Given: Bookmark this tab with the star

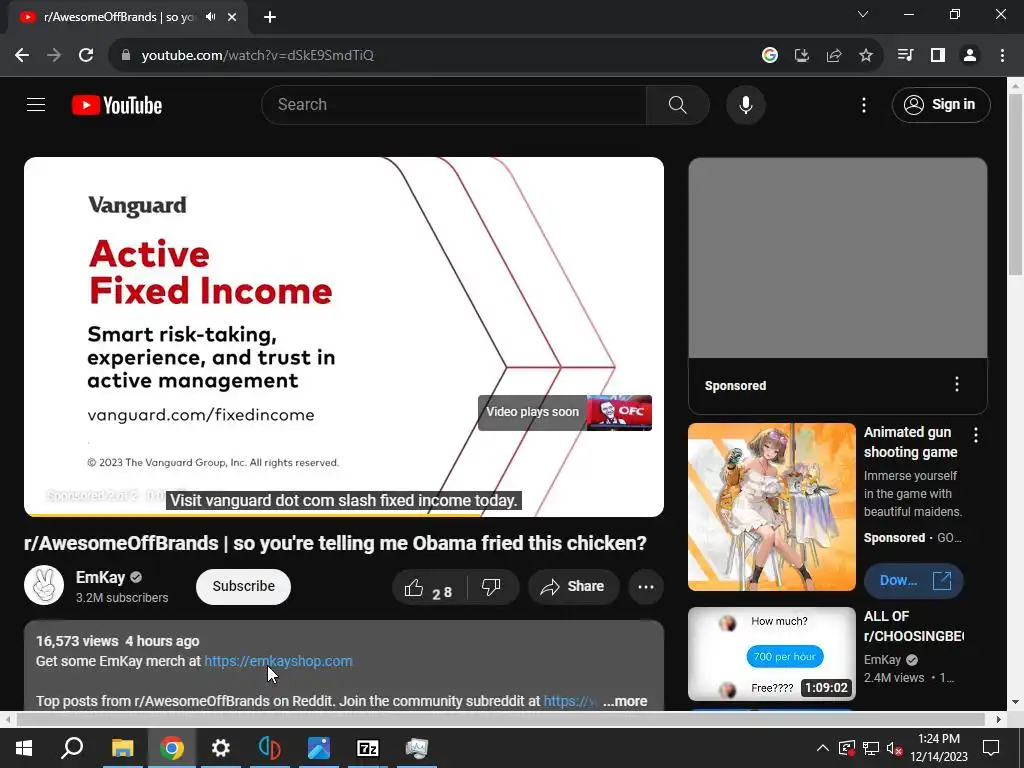Looking at the screenshot, I should 865,56.
